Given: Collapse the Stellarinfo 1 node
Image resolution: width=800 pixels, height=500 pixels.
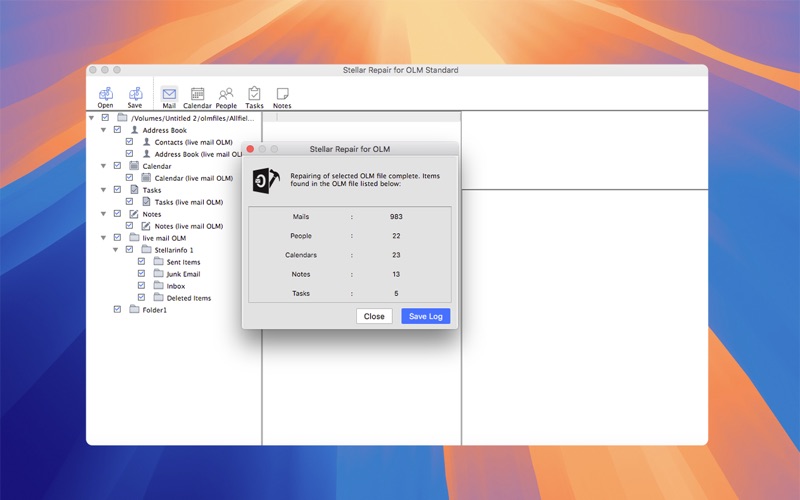Looking at the screenshot, I should [x=115, y=250].
